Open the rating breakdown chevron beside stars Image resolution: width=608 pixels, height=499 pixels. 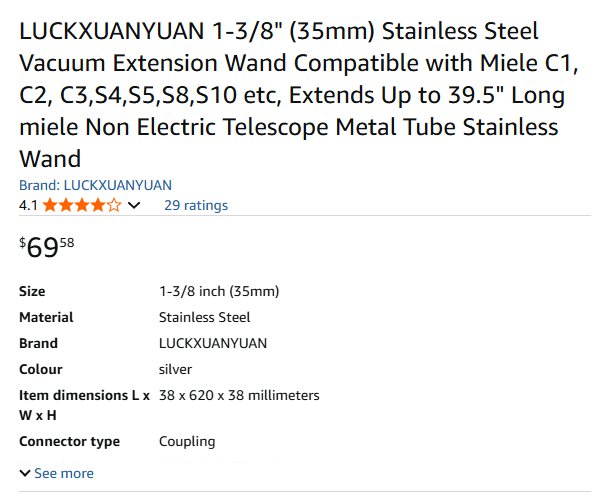click(135, 206)
